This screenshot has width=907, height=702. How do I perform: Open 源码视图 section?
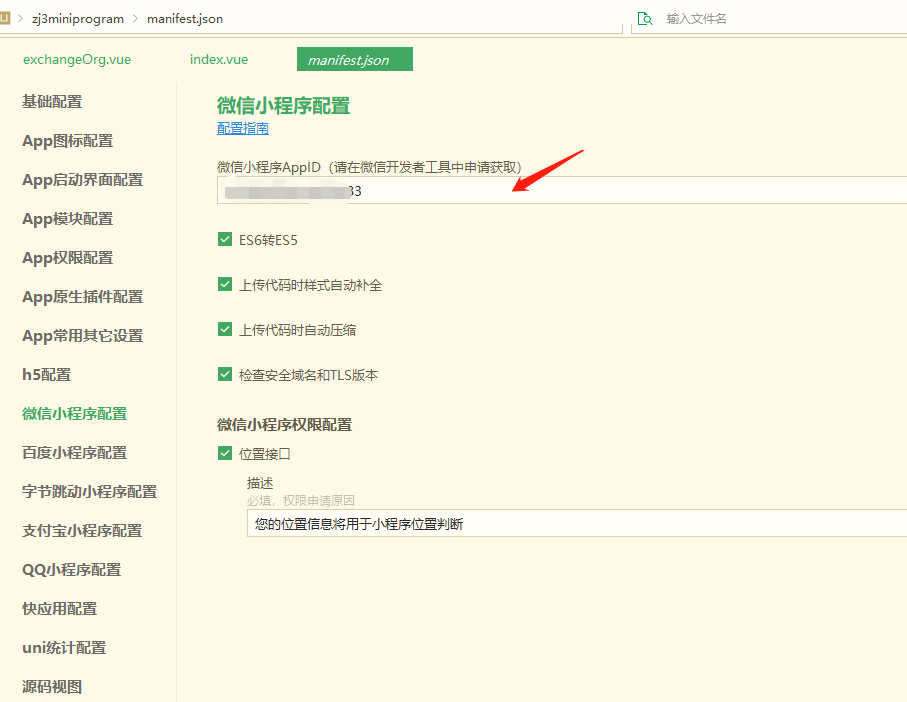click(x=52, y=687)
